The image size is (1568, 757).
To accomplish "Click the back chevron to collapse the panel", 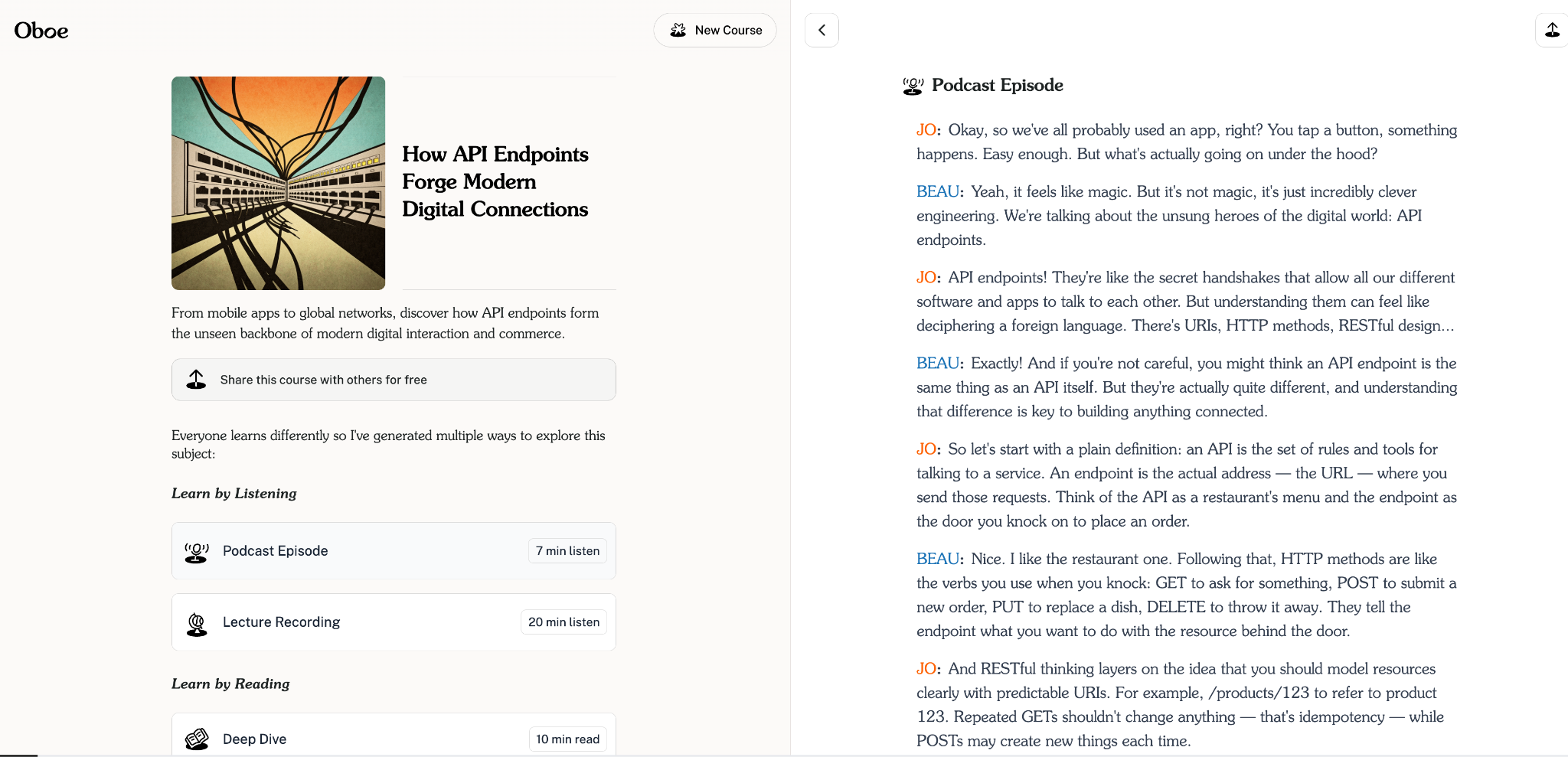I will click(x=822, y=31).
